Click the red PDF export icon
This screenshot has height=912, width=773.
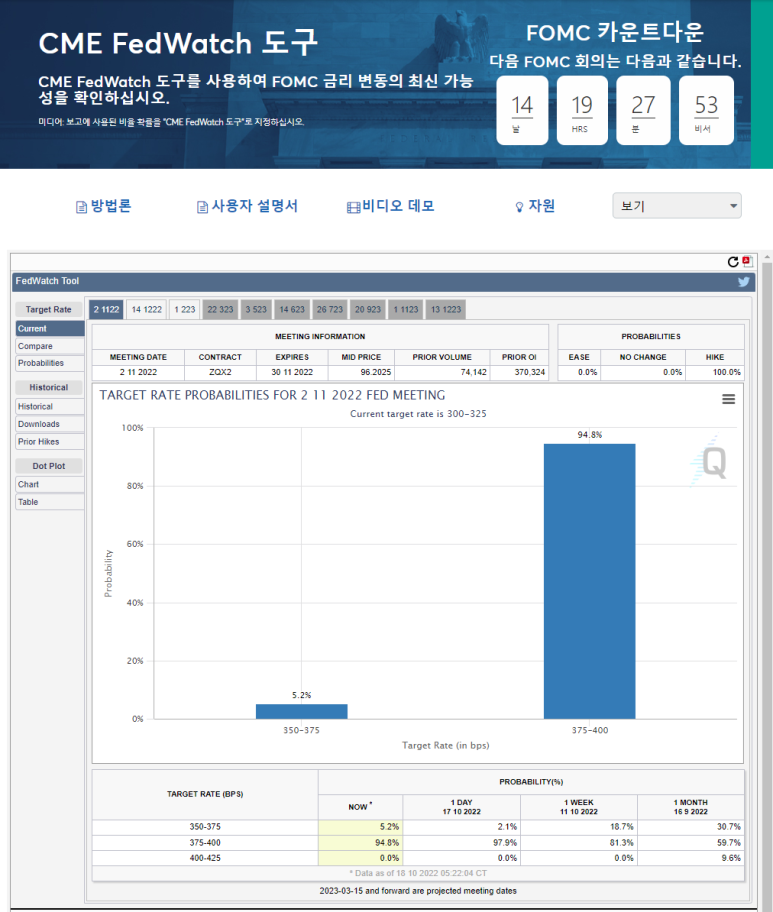[x=747, y=262]
